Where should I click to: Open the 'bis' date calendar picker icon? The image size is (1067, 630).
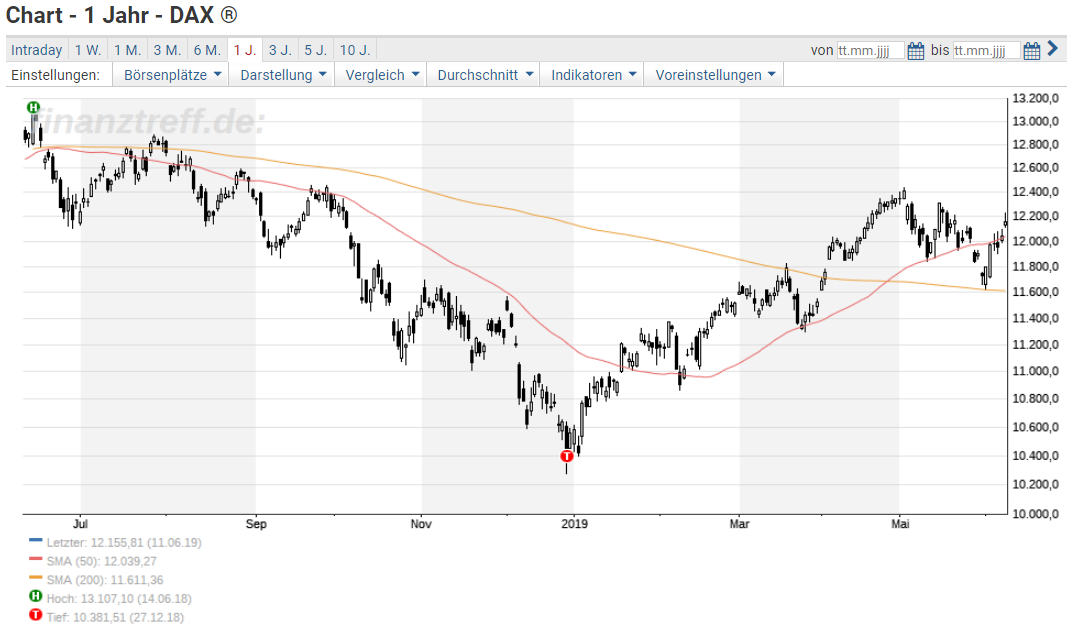[1032, 50]
